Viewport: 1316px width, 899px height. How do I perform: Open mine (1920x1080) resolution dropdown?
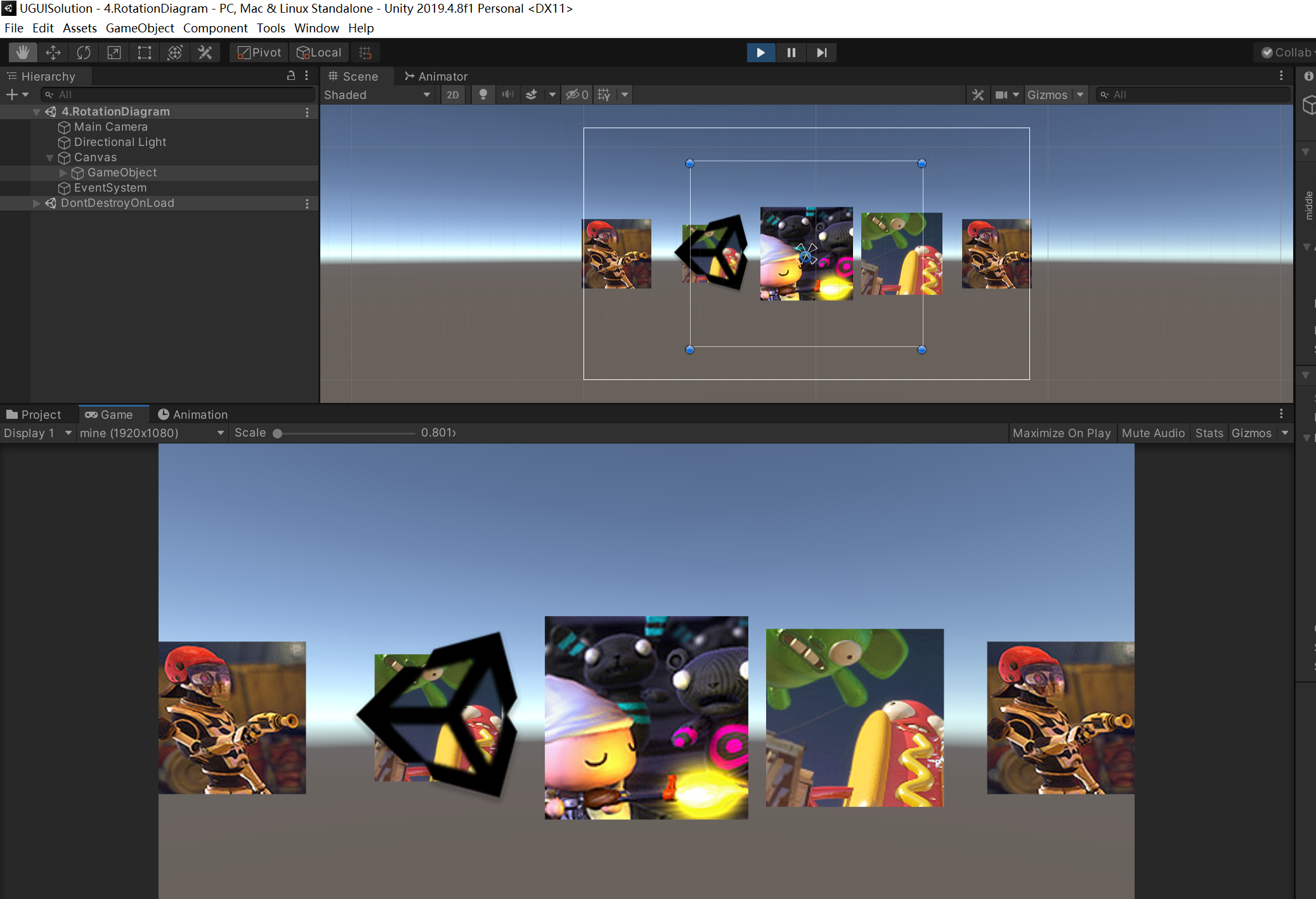coord(152,433)
